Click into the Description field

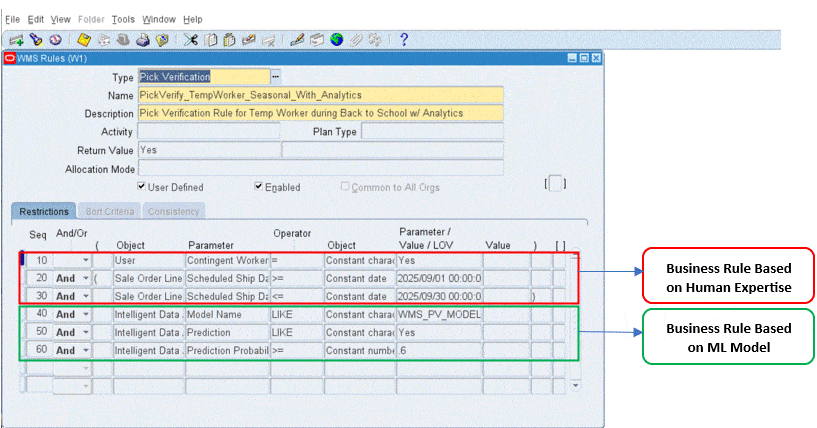coord(321,113)
